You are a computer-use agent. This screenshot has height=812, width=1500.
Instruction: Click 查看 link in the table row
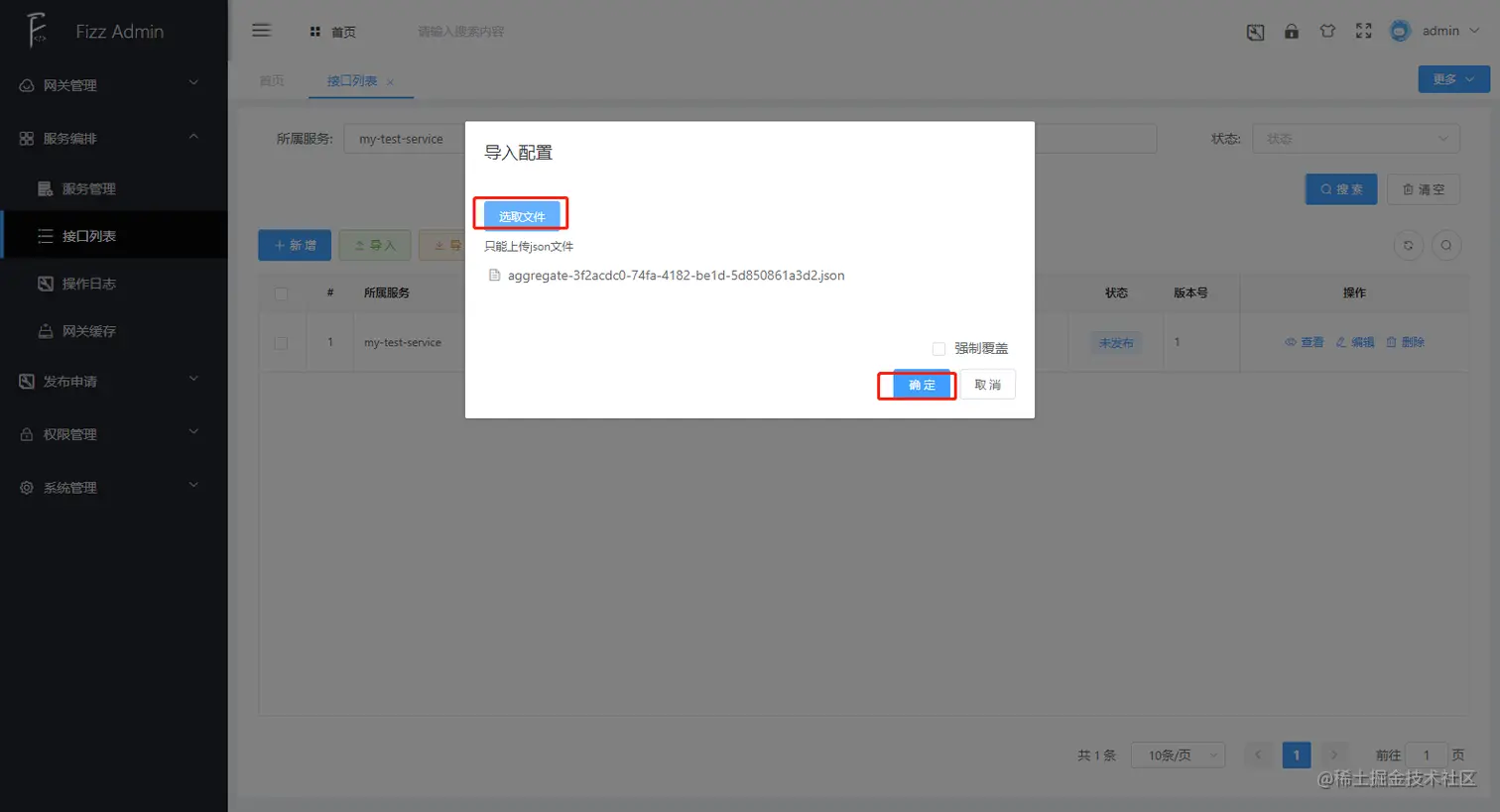tap(1305, 342)
